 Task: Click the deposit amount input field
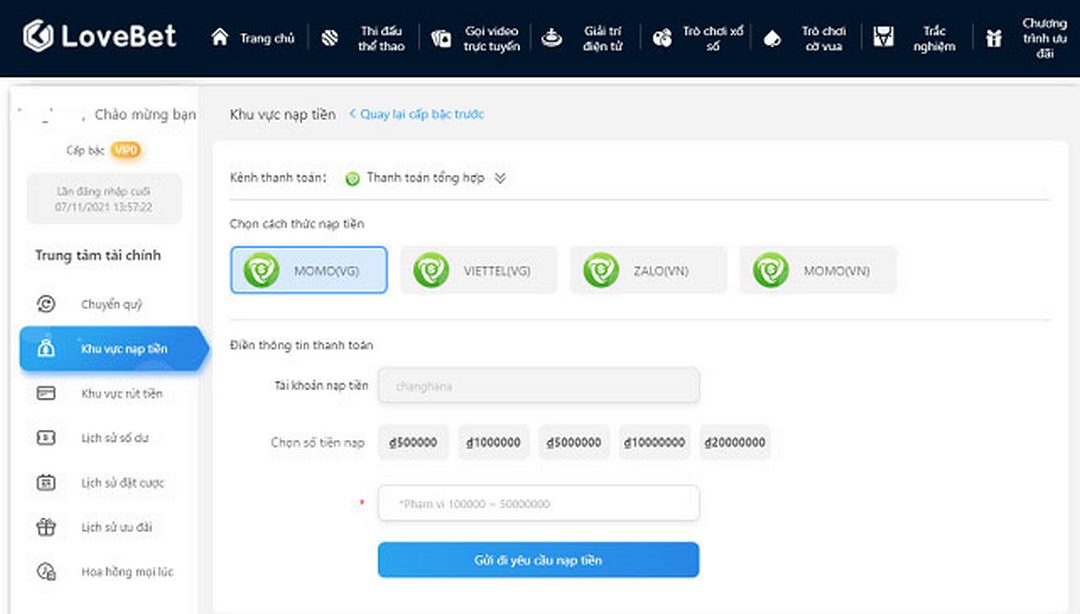pos(538,504)
